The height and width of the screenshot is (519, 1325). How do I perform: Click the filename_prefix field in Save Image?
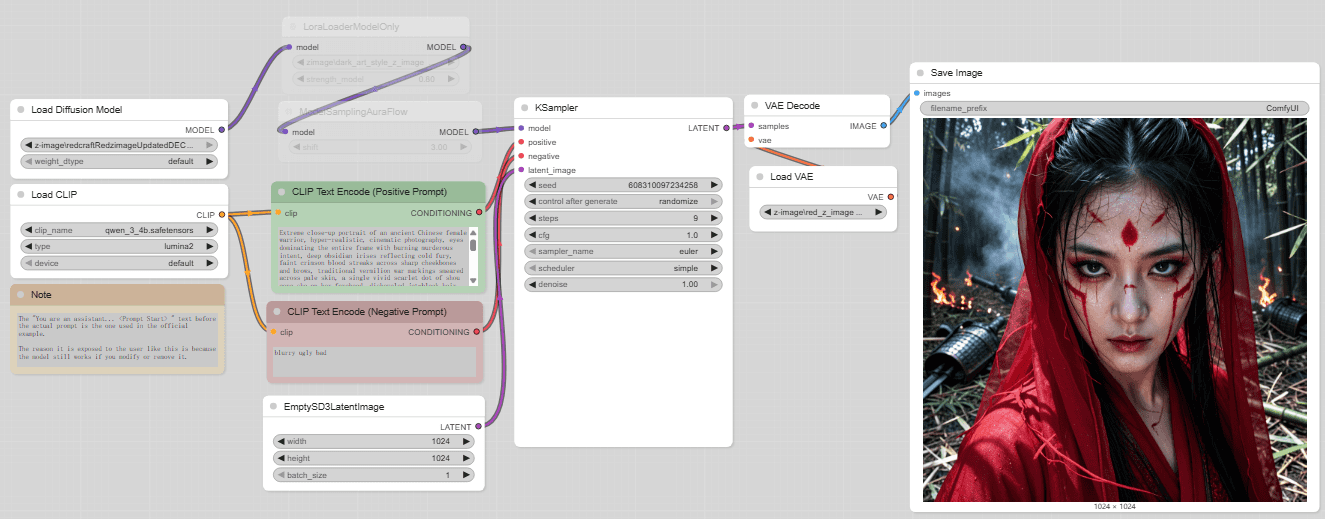click(1115, 108)
